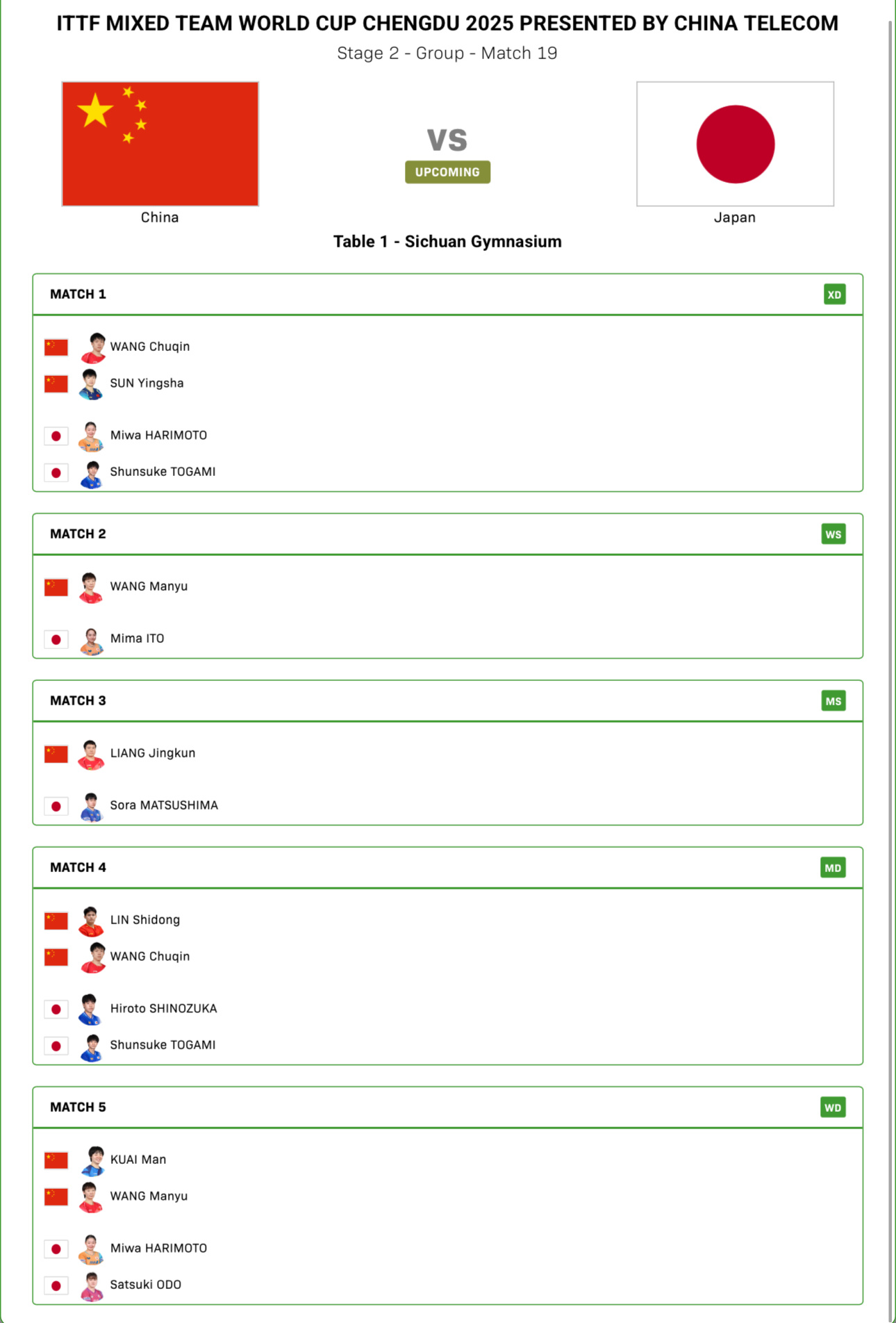Click the UPCOMING status badge
896x1323 pixels.
coord(447,172)
